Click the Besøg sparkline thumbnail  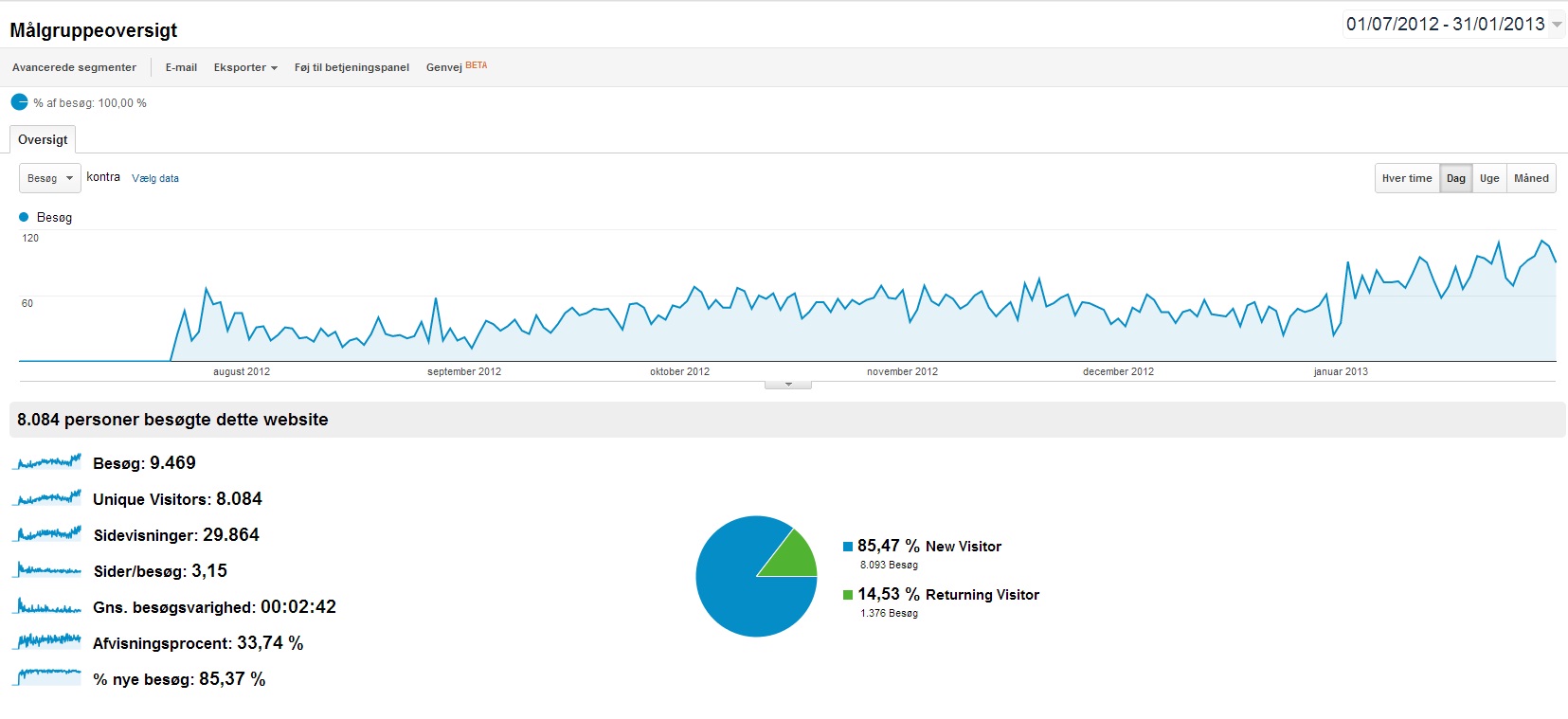[x=48, y=462]
